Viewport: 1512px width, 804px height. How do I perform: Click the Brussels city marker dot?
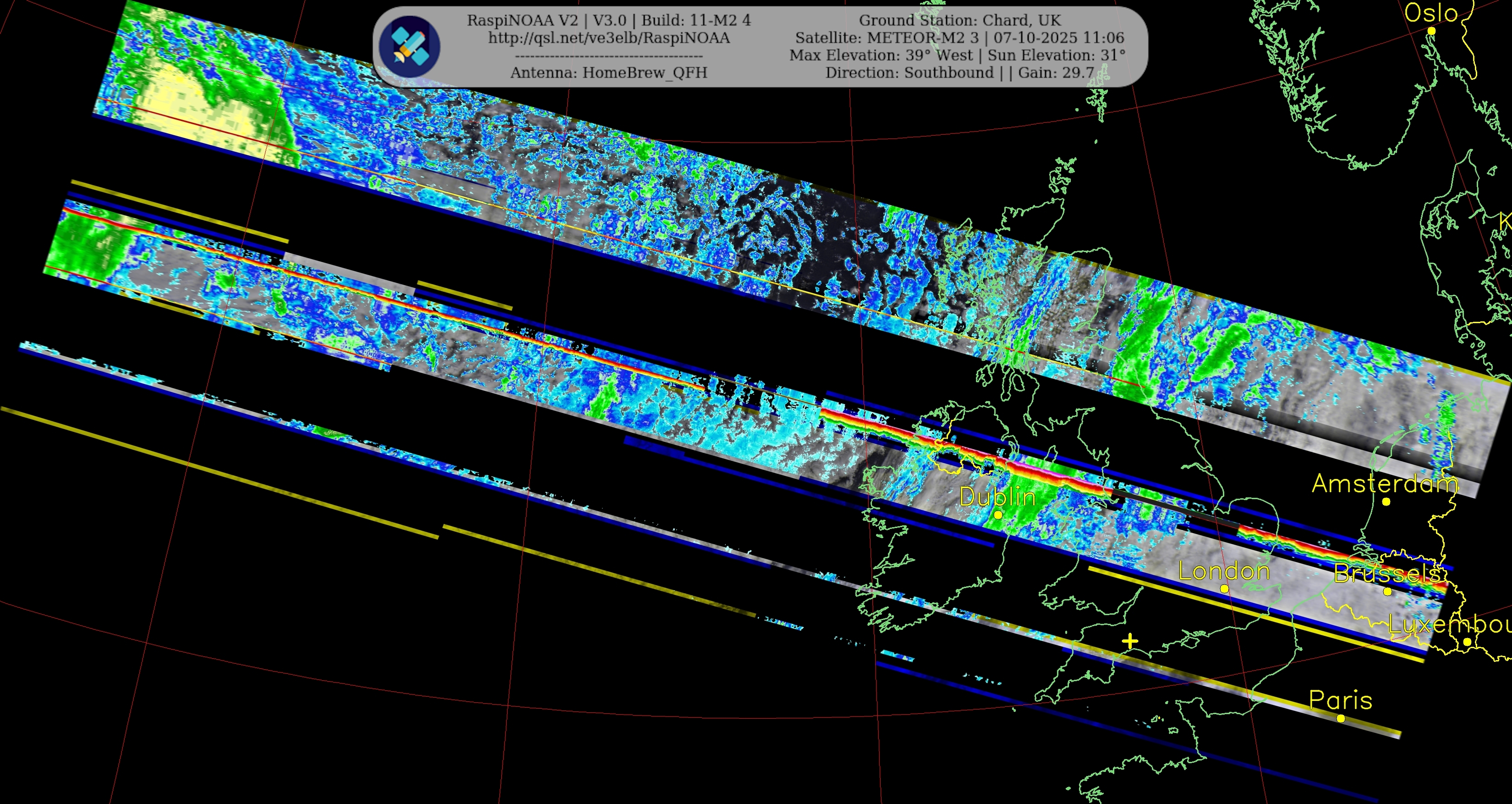tap(1387, 591)
